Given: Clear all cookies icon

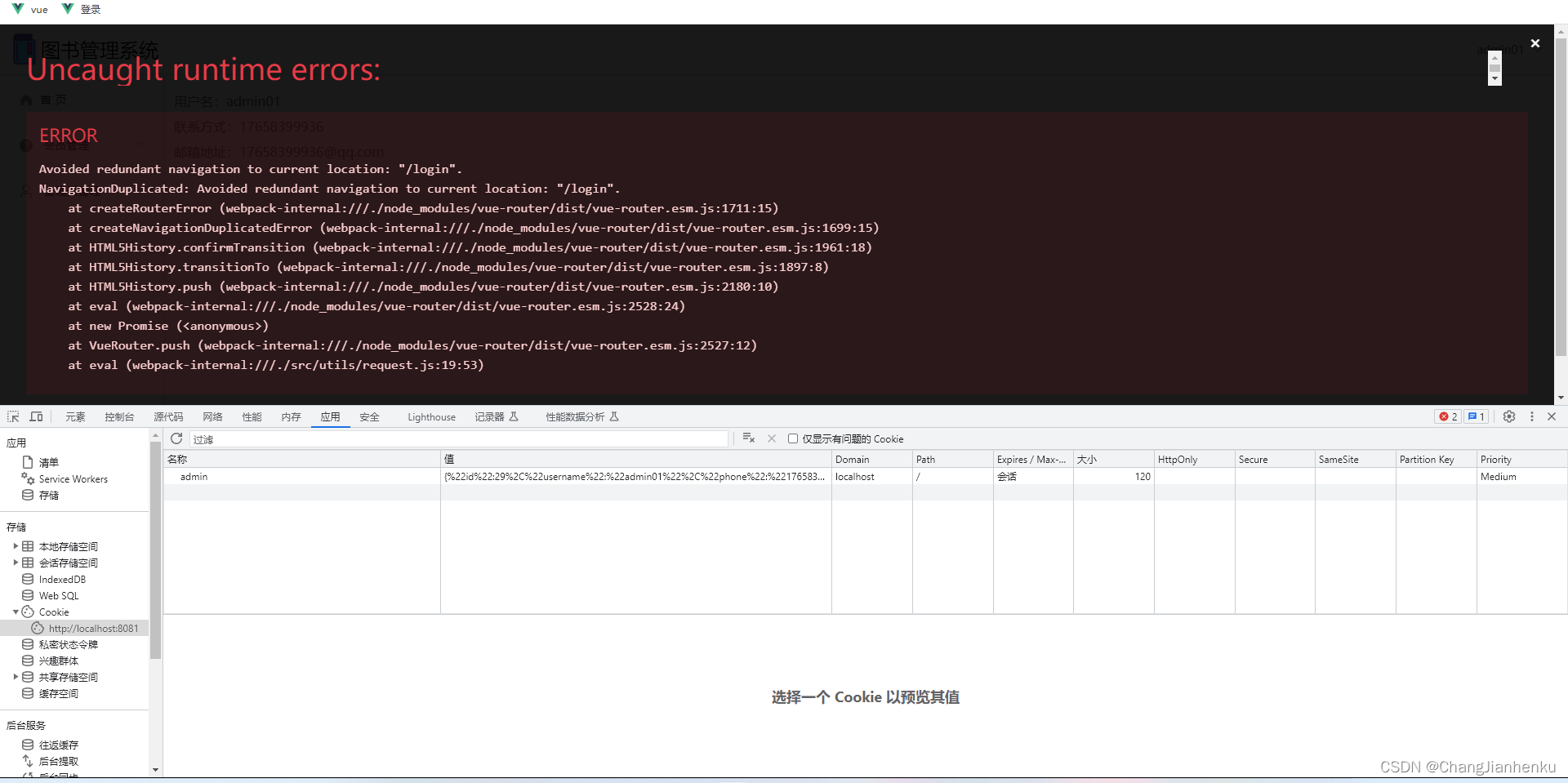Looking at the screenshot, I should (x=748, y=438).
